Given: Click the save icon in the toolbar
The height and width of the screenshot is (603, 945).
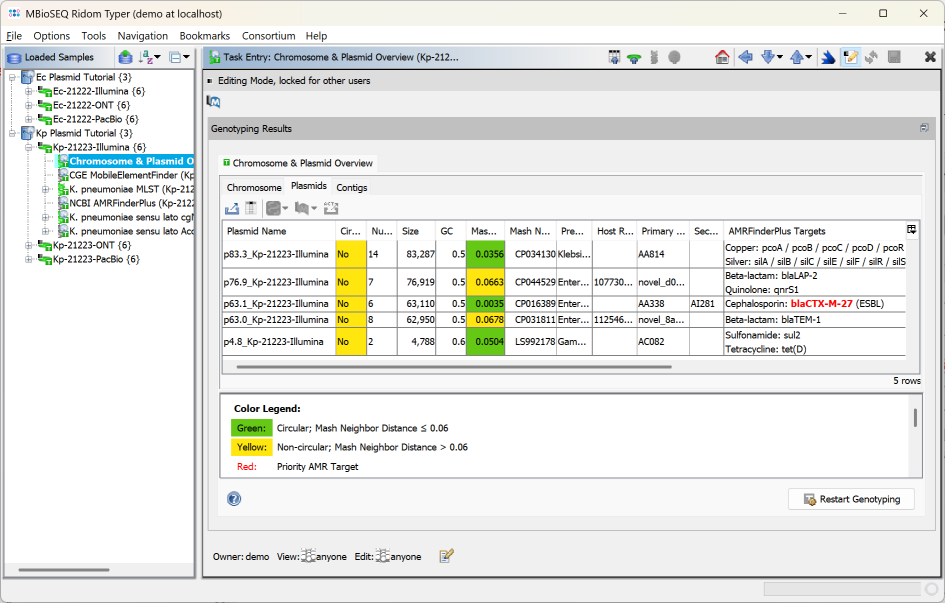Looking at the screenshot, I should [894, 57].
